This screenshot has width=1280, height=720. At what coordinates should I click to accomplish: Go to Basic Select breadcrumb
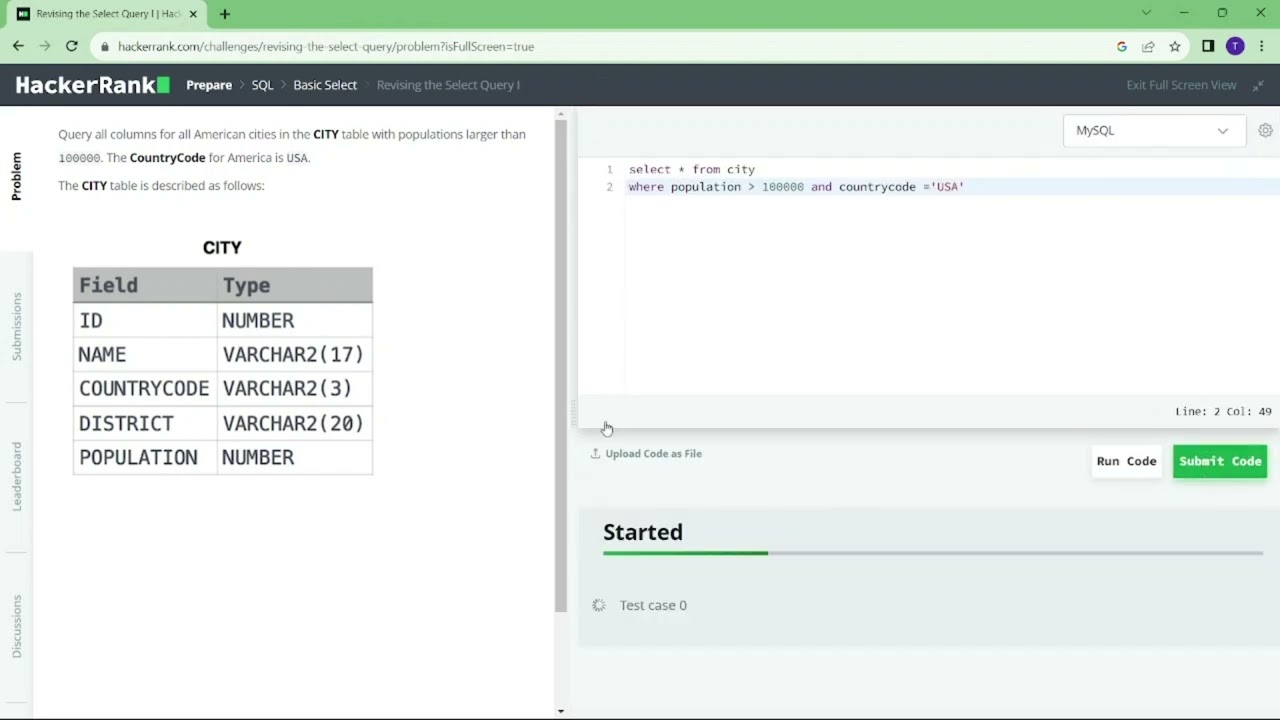click(x=325, y=85)
